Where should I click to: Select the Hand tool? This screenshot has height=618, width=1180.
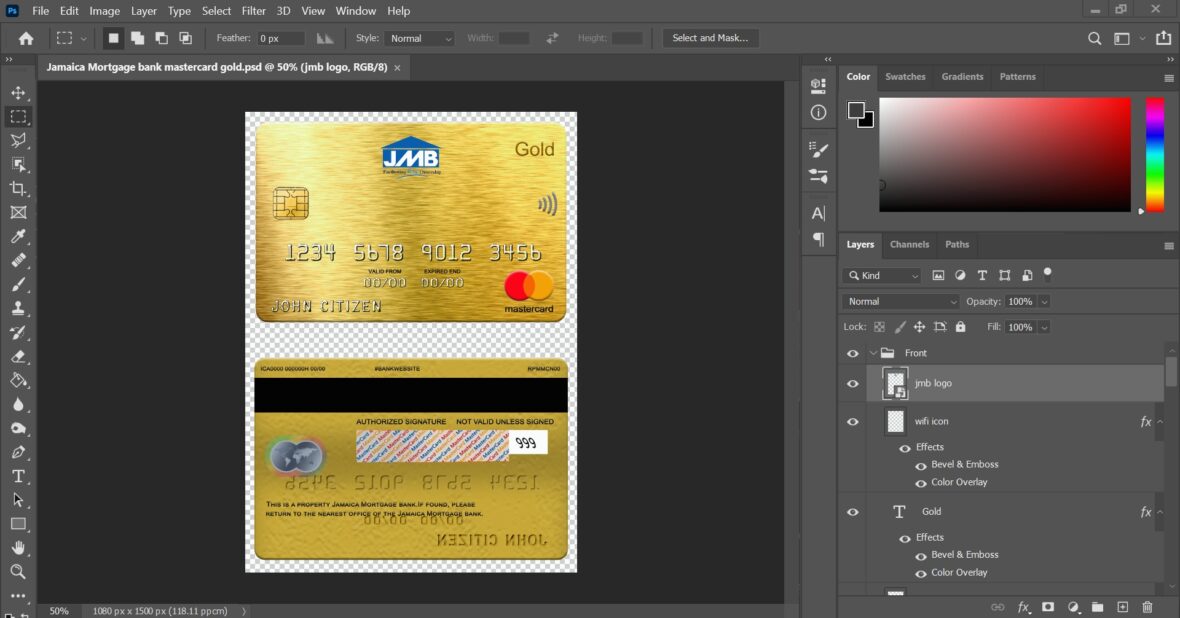(x=18, y=547)
